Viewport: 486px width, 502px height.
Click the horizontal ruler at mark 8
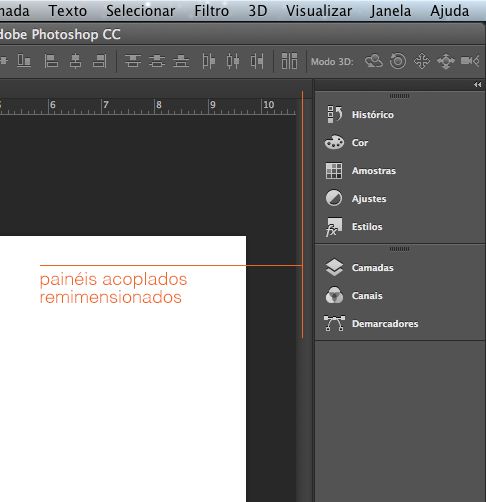(158, 106)
